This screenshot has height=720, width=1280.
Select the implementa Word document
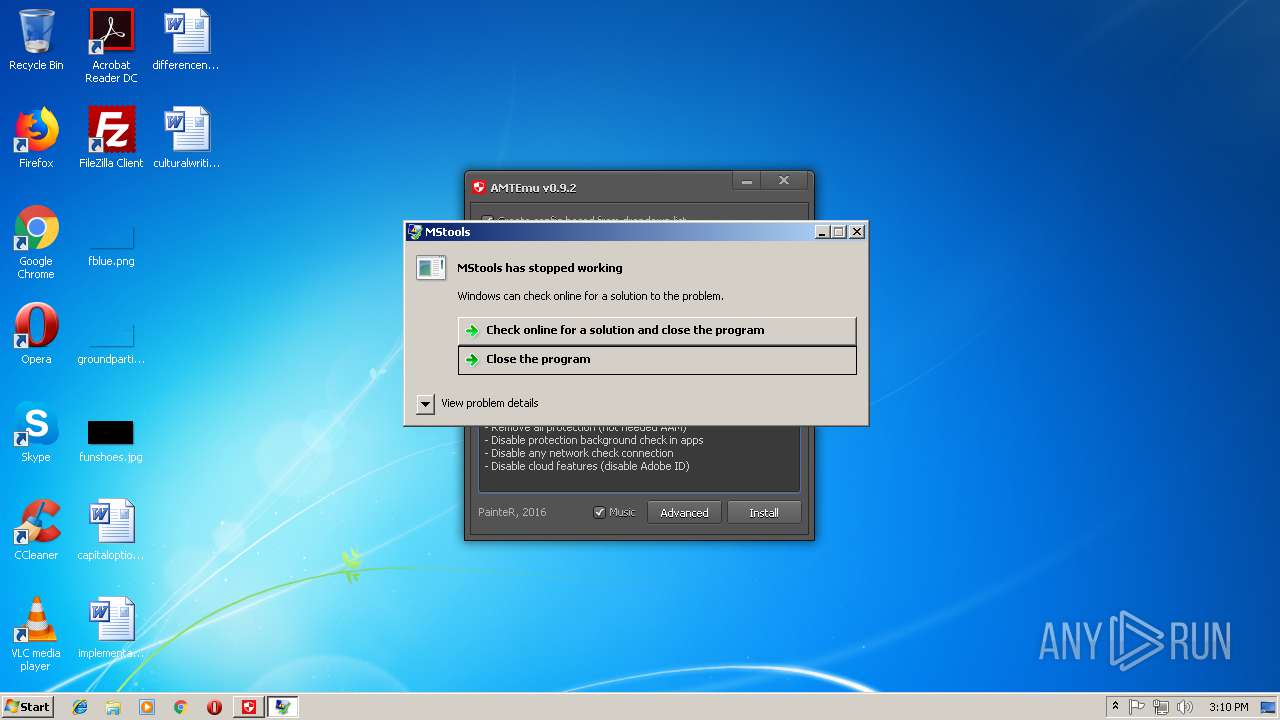111,628
